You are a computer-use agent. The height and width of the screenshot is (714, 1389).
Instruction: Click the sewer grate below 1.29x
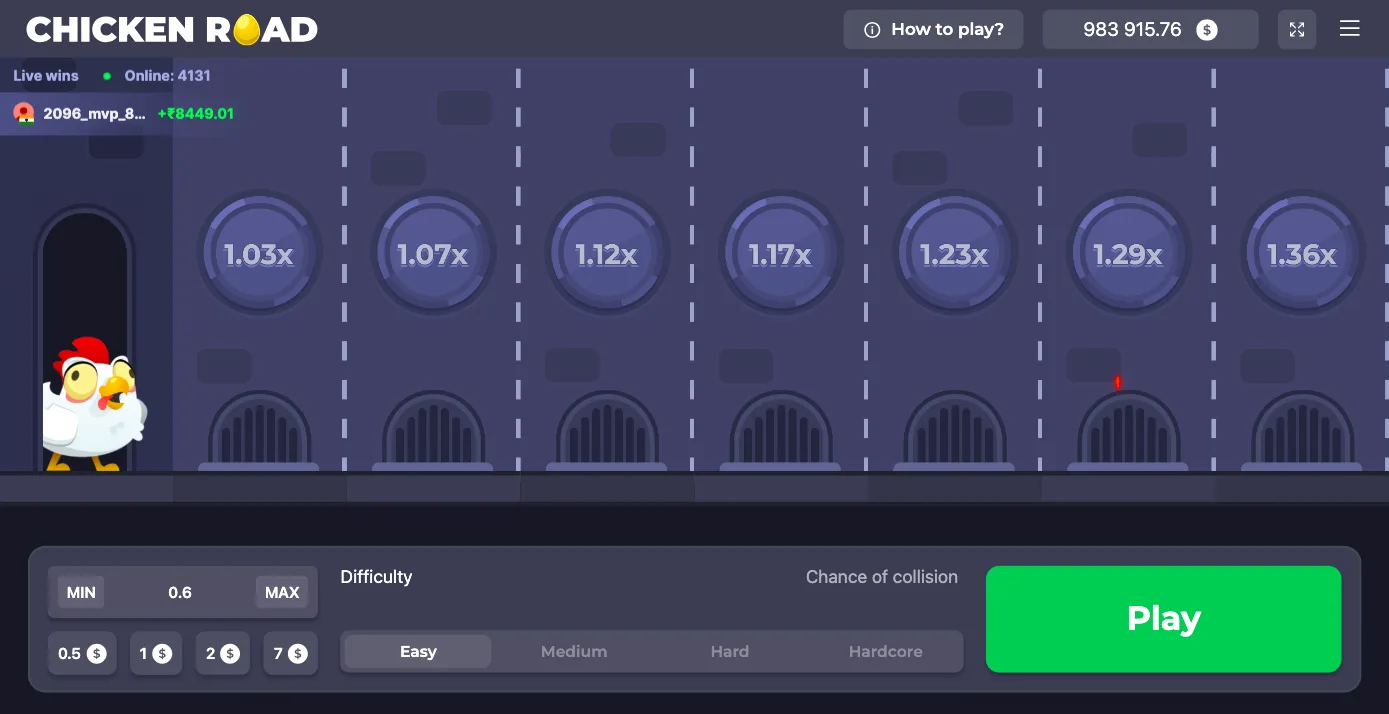1128,430
